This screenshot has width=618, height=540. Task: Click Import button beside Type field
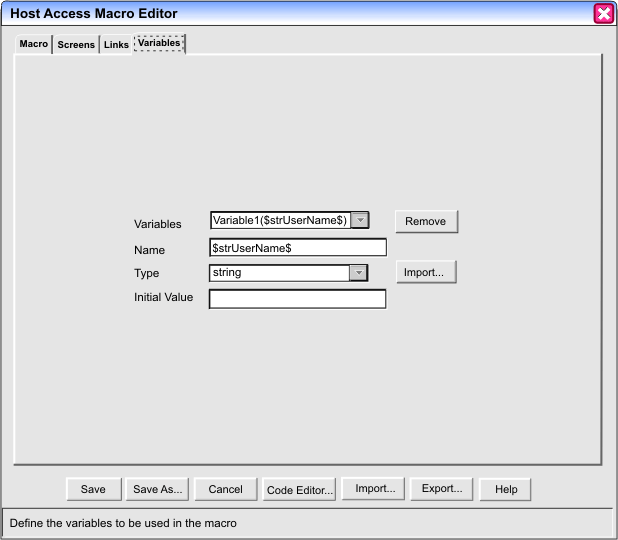426,272
